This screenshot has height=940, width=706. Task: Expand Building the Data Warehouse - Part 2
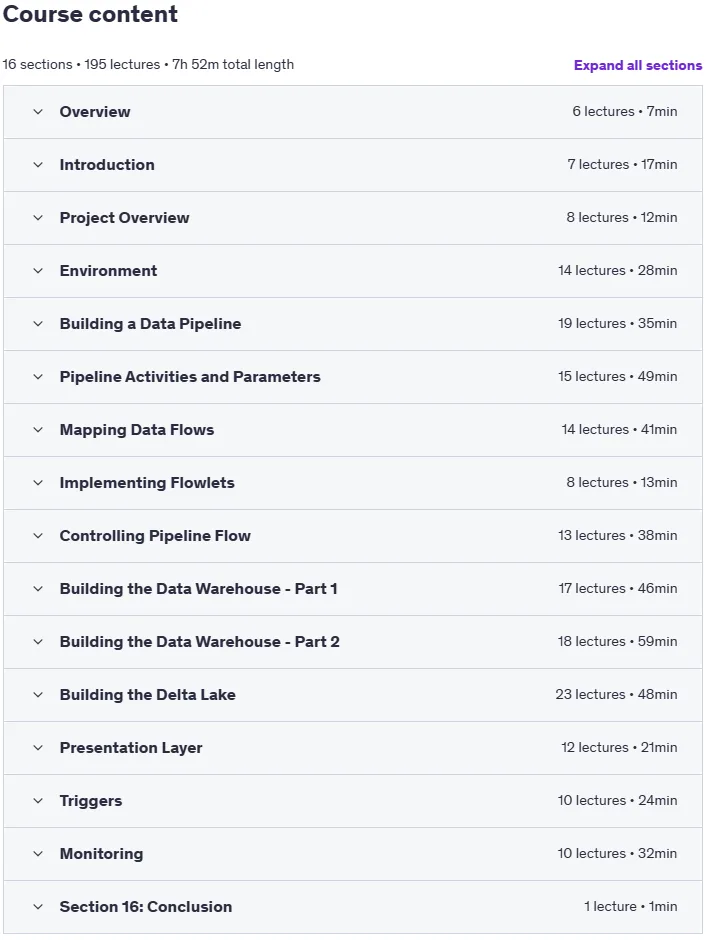click(x=352, y=642)
